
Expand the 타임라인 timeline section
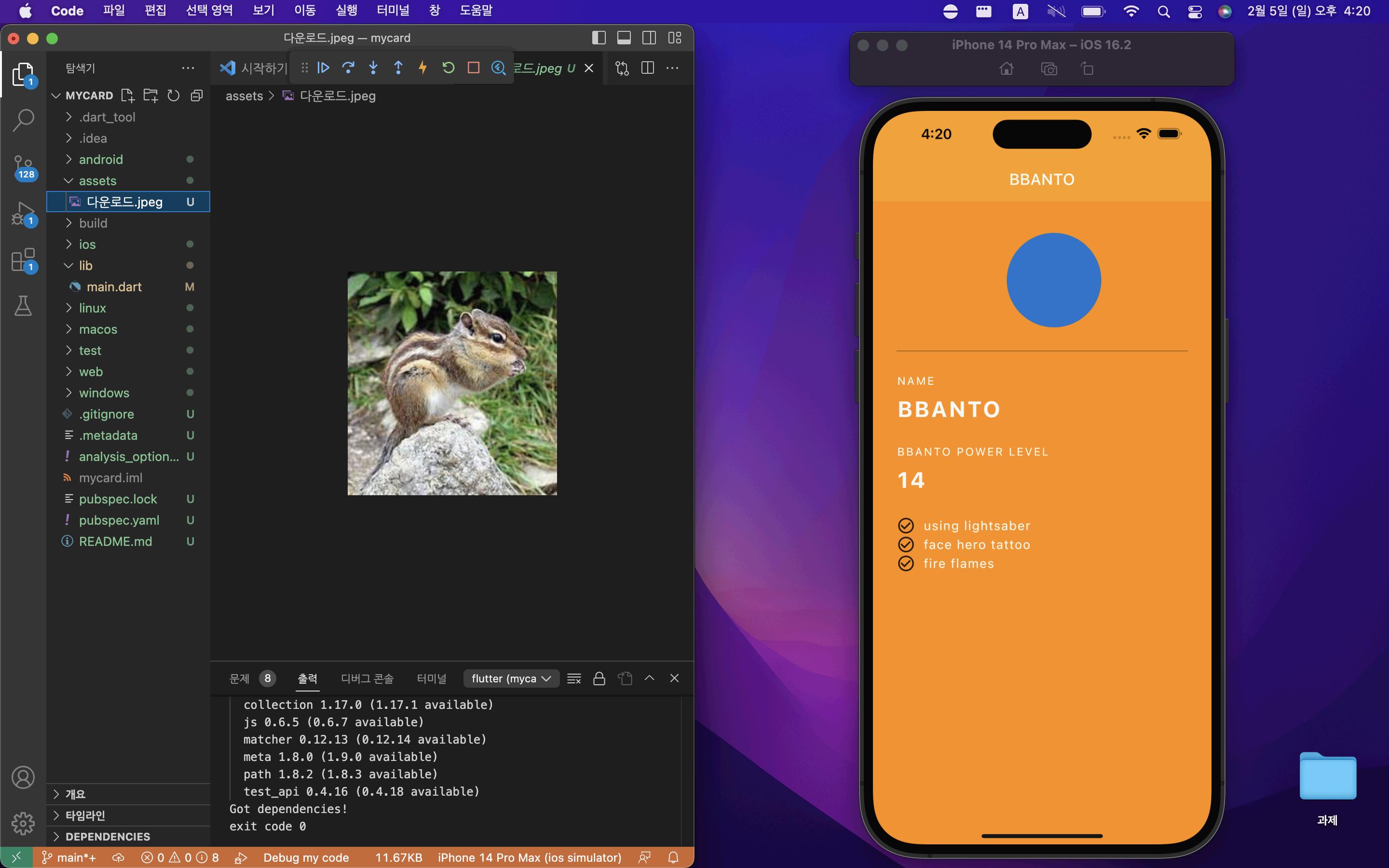pyautogui.click(x=128, y=815)
